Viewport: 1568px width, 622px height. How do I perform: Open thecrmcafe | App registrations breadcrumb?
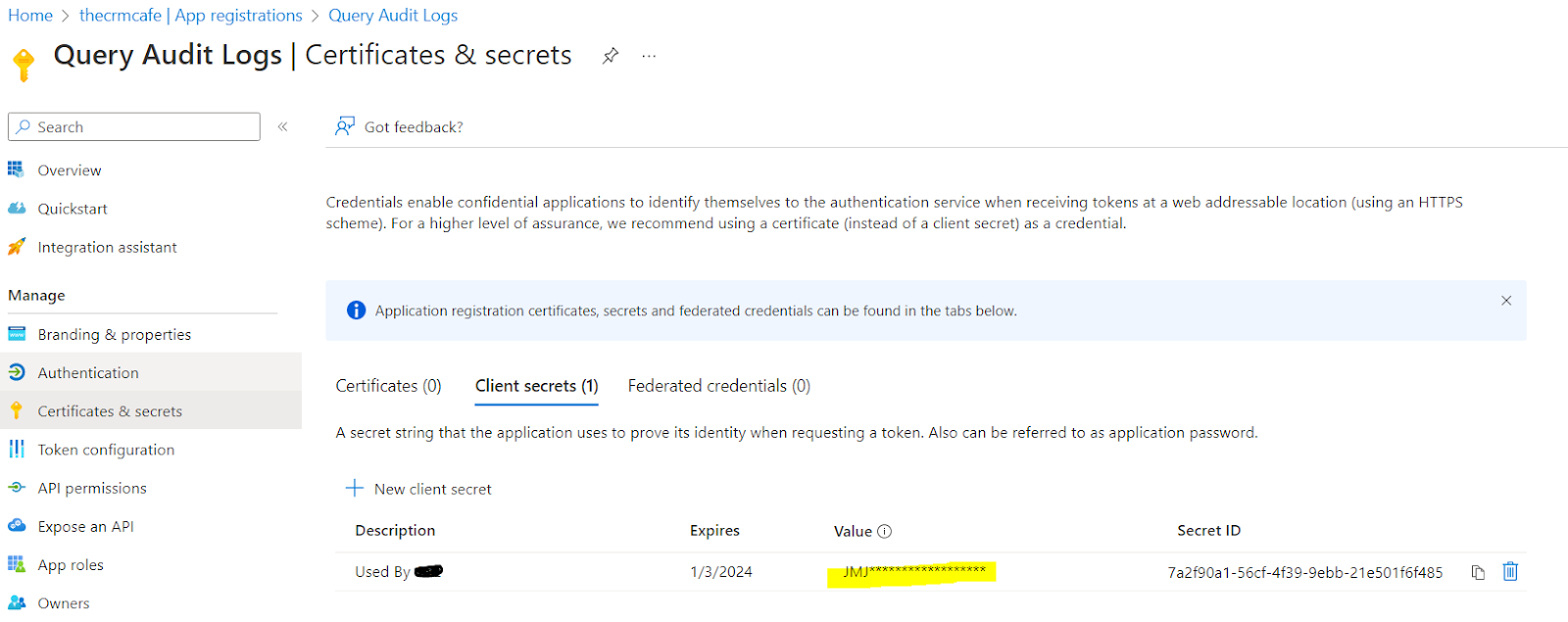pos(191,16)
